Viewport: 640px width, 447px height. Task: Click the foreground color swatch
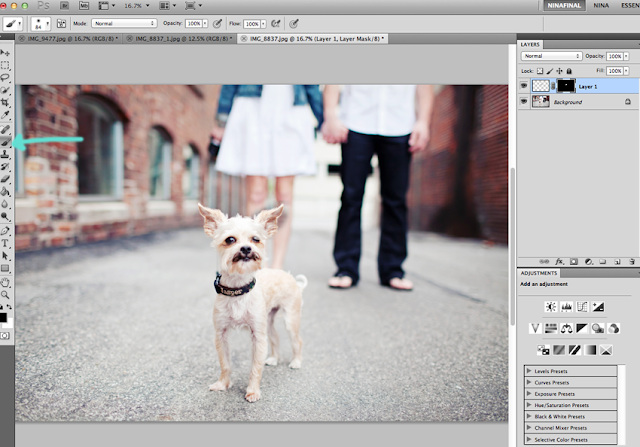tap(4, 317)
